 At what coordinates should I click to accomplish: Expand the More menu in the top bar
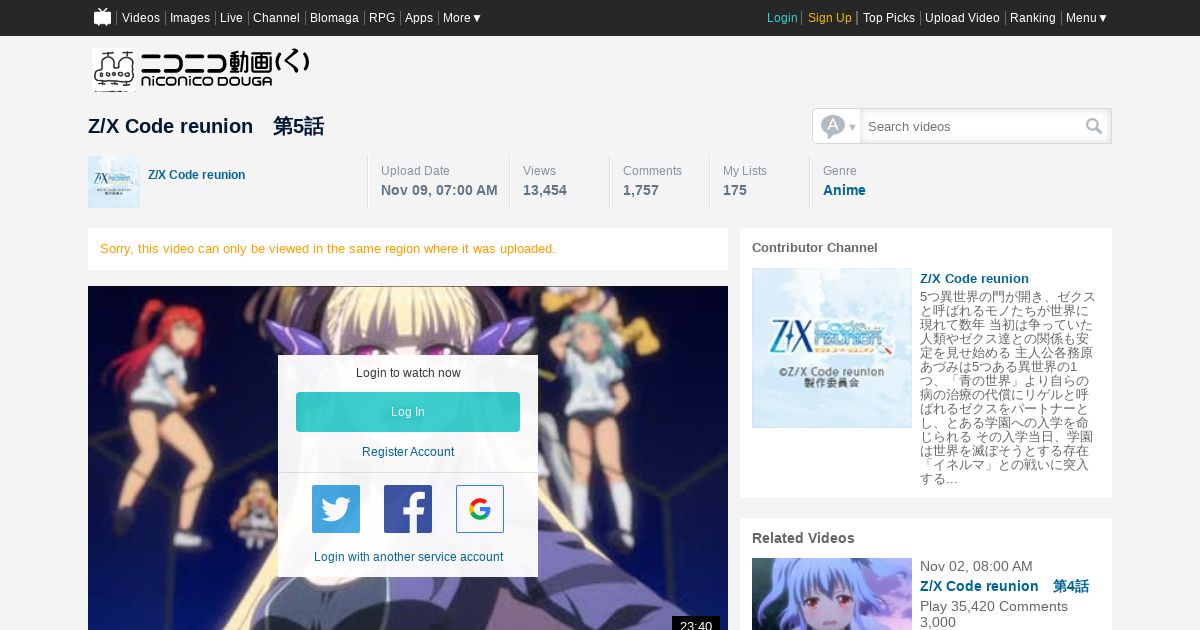click(462, 18)
